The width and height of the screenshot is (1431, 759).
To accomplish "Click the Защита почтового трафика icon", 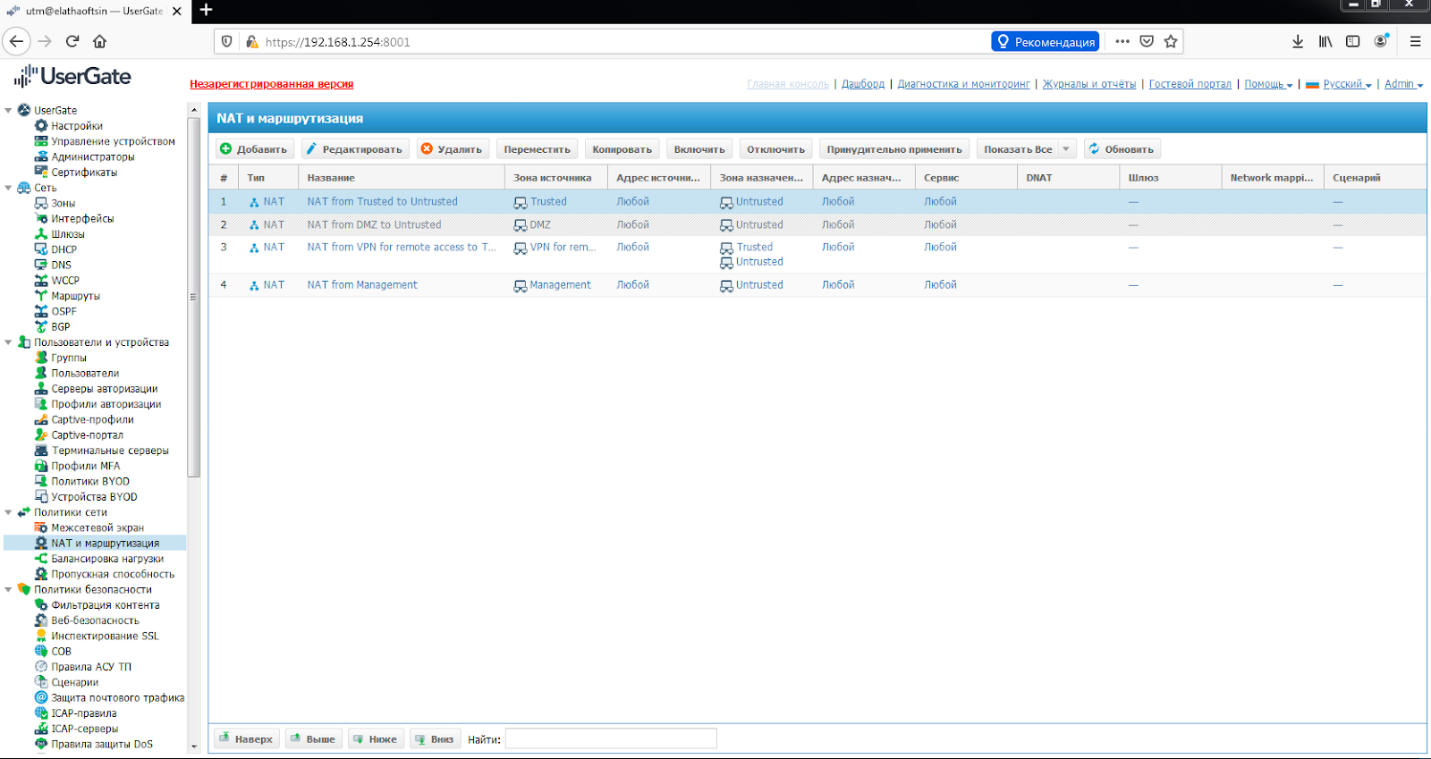I will pyautogui.click(x=41, y=697).
